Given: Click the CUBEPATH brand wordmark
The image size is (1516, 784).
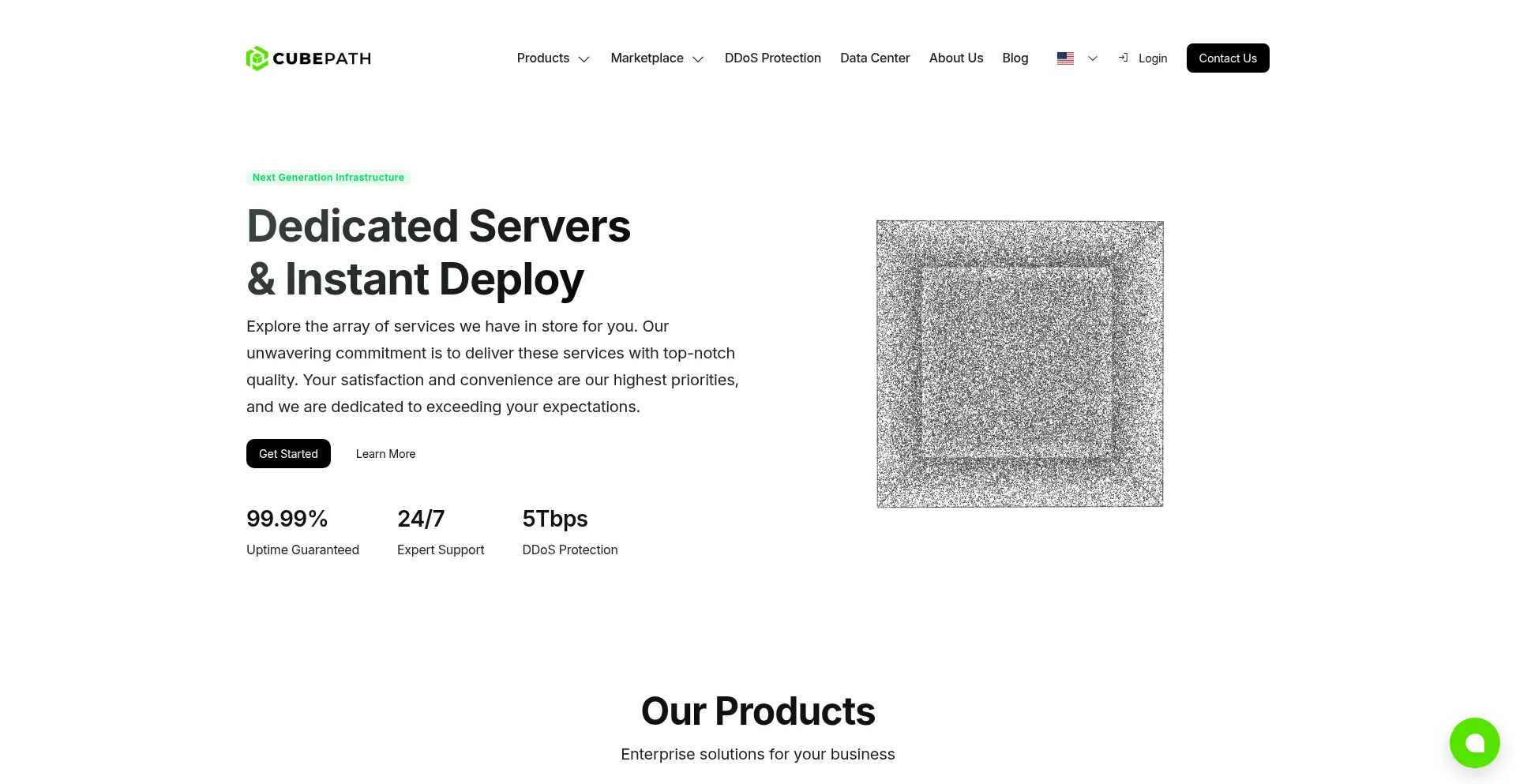Looking at the screenshot, I should click(x=321, y=58).
